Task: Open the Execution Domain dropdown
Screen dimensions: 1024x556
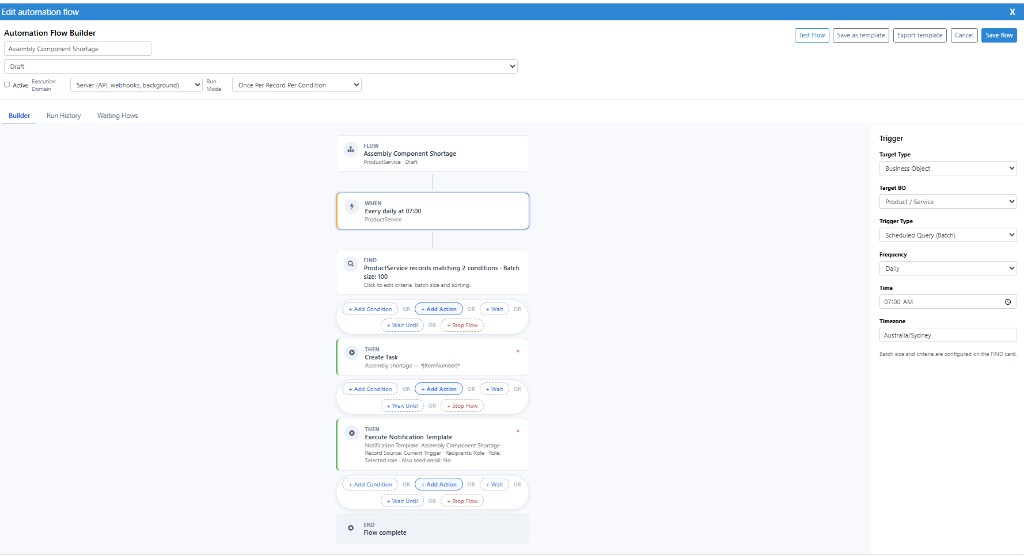Action: (x=136, y=85)
